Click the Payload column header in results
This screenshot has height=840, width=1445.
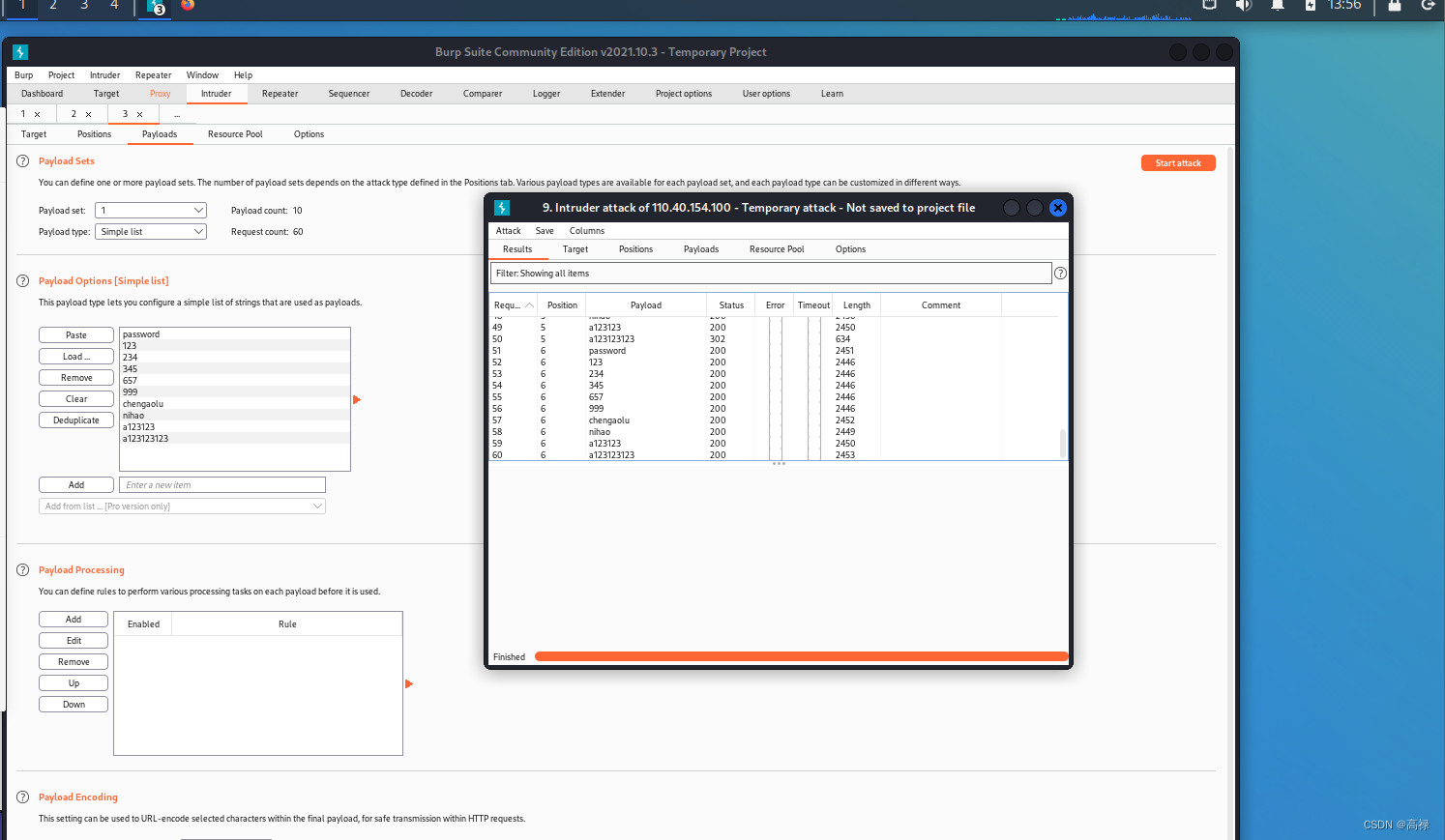coord(646,305)
